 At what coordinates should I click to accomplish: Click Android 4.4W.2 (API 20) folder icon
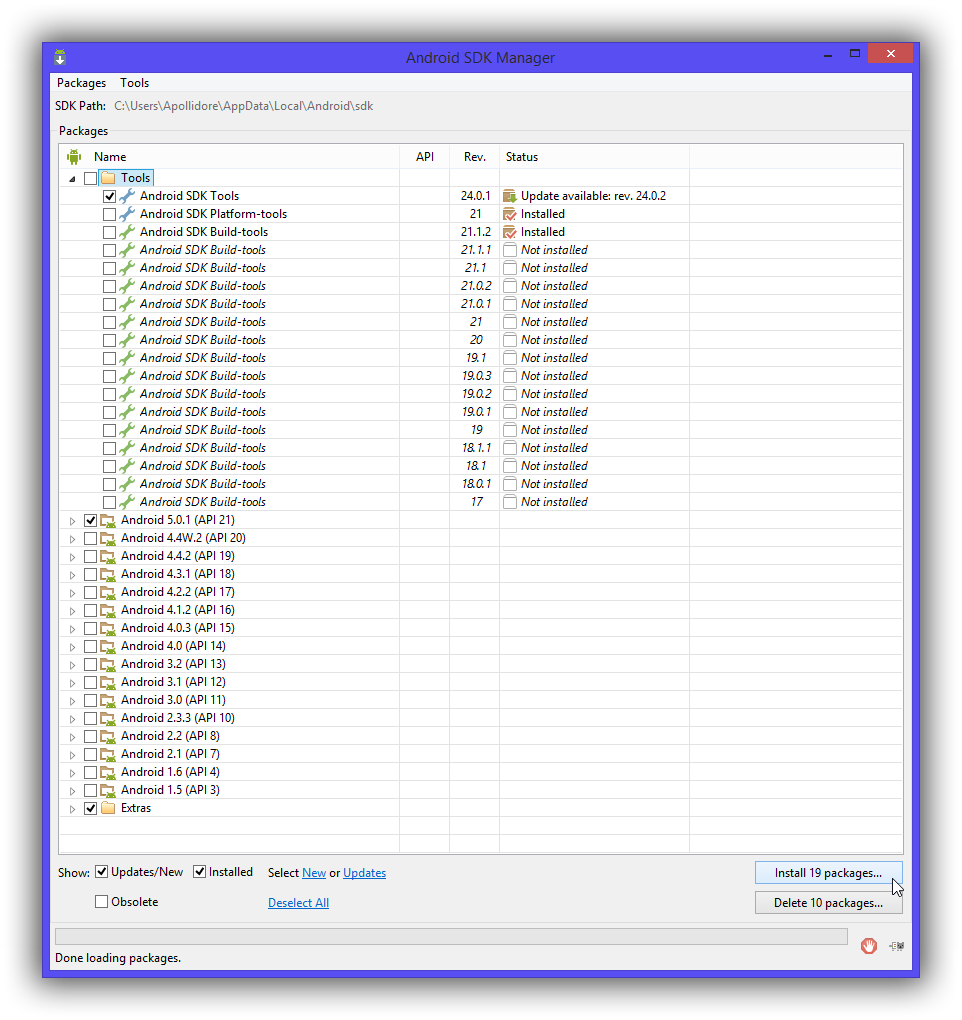coord(108,539)
